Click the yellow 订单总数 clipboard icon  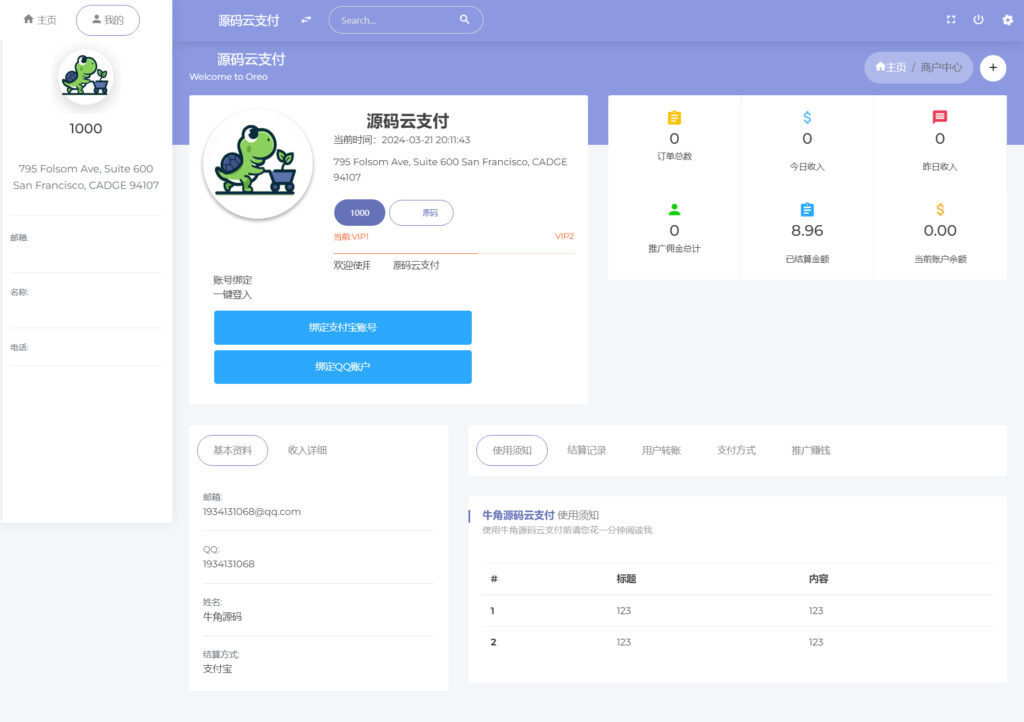(673, 117)
